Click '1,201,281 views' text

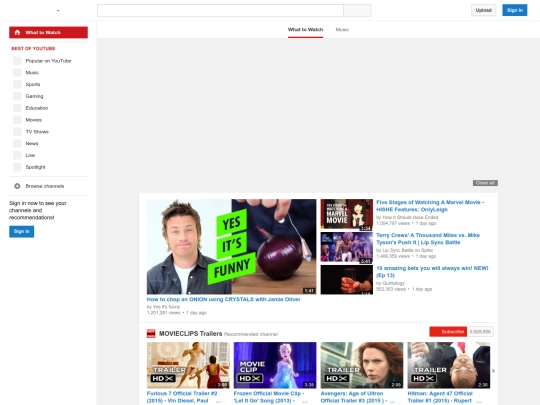[164, 313]
